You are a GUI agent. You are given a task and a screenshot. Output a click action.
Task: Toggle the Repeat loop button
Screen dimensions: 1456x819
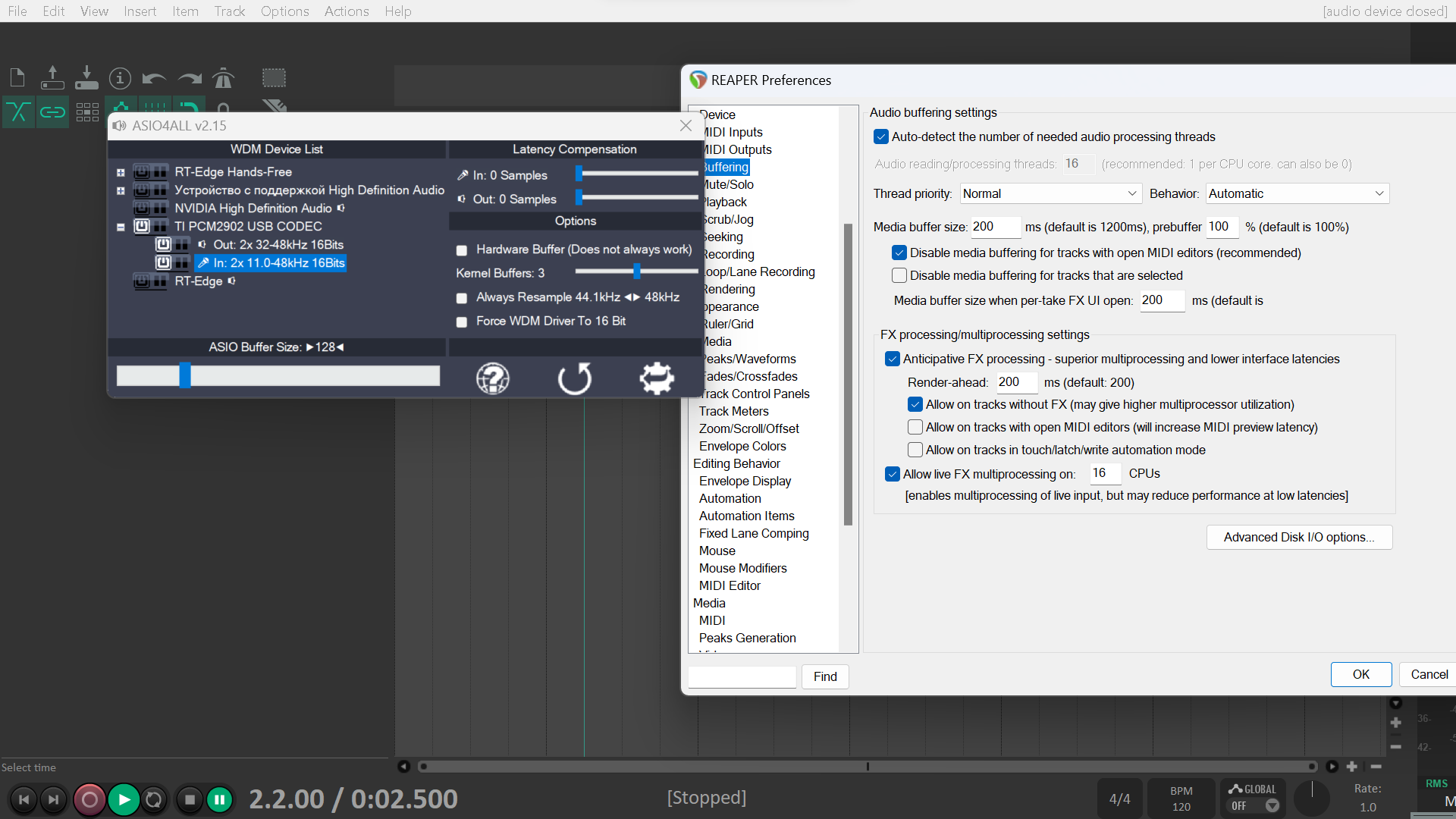pos(154,799)
